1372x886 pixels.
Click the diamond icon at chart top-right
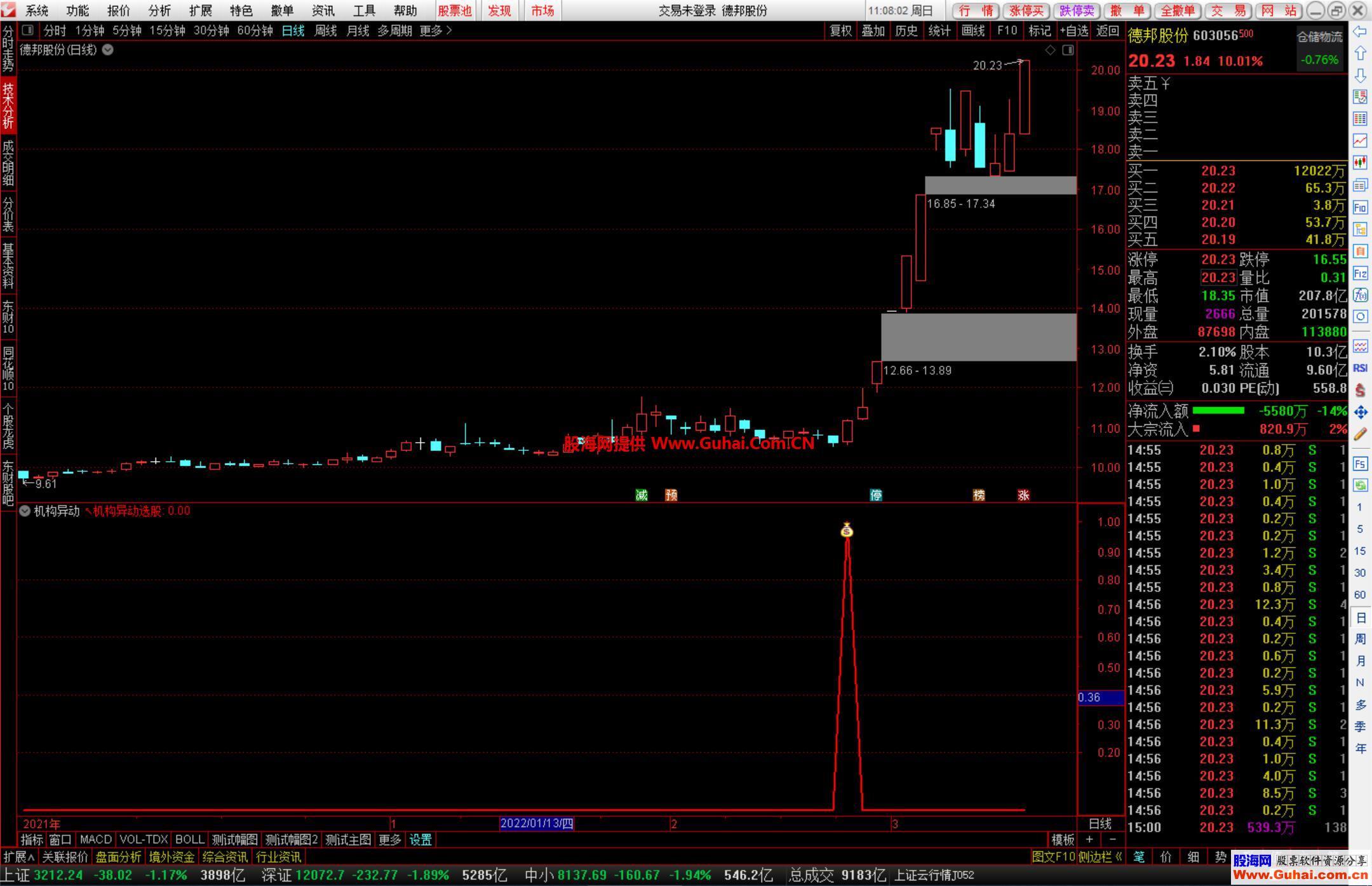click(1050, 50)
